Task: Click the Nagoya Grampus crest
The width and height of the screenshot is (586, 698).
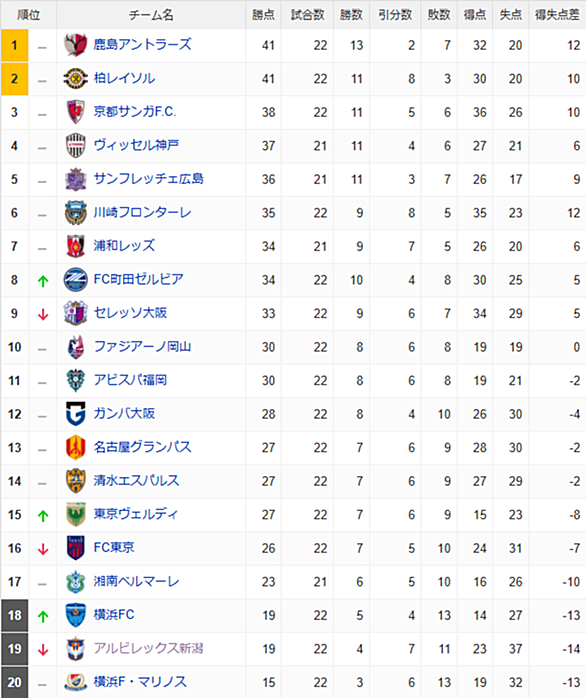Action: [75, 447]
